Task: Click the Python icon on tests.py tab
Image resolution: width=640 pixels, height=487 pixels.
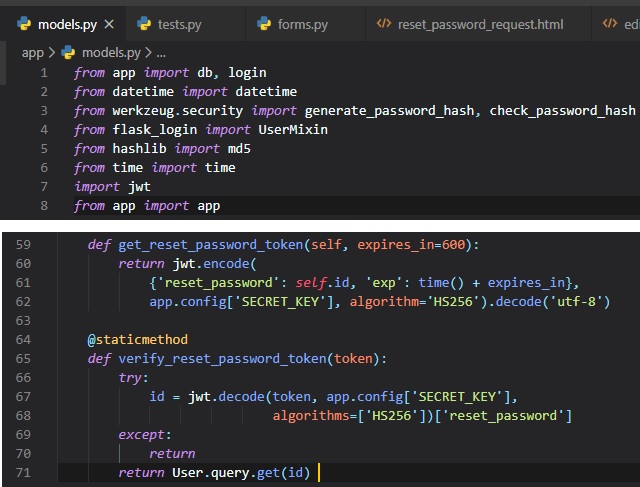Action: pos(144,23)
